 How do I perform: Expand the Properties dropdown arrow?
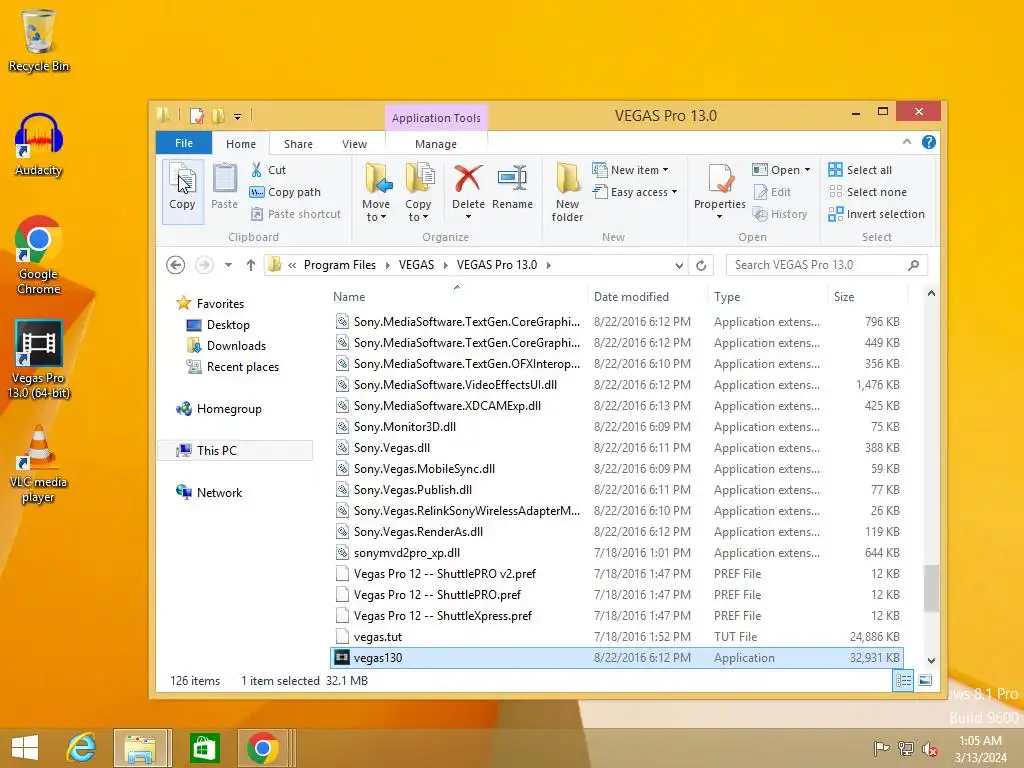(720, 217)
